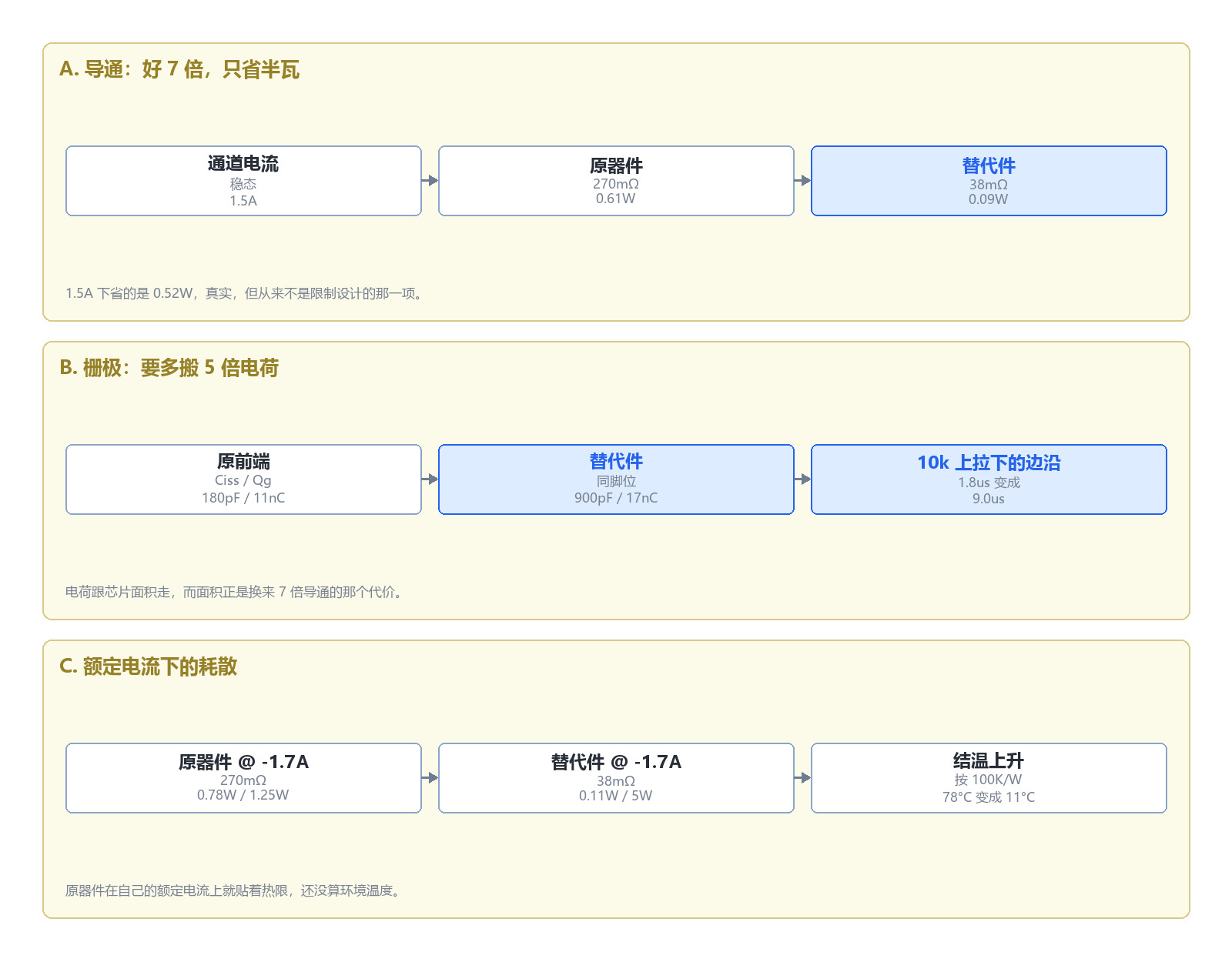The width and height of the screenshot is (1232, 962).
Task: Click the '稳态' label under 通道电流
Action: coord(243,184)
